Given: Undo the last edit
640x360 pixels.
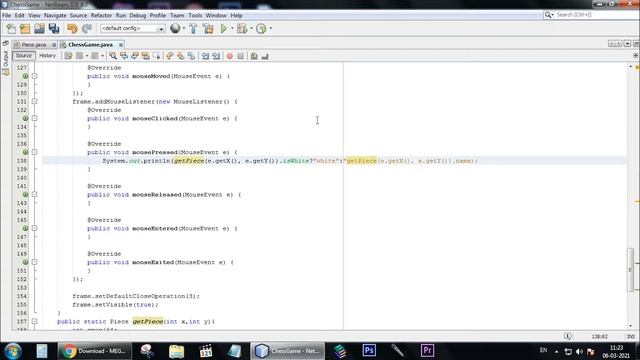Looking at the screenshot, I should [x=72, y=29].
